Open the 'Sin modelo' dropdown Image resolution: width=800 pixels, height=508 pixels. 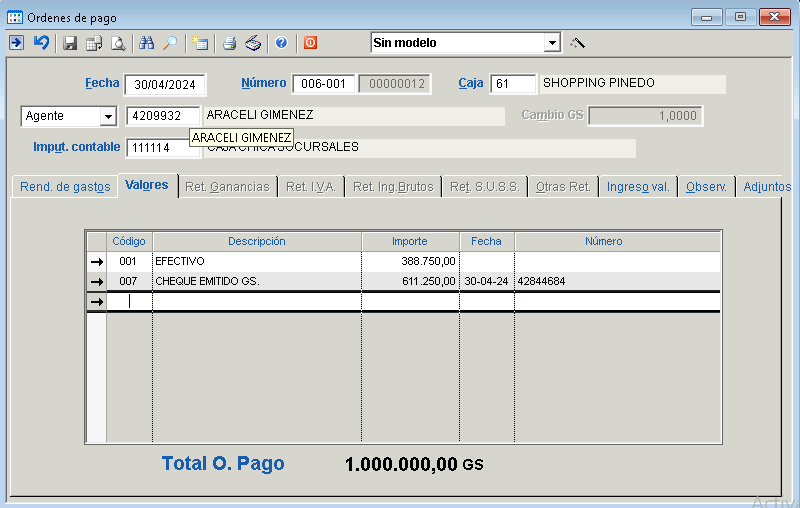pyautogui.click(x=552, y=43)
